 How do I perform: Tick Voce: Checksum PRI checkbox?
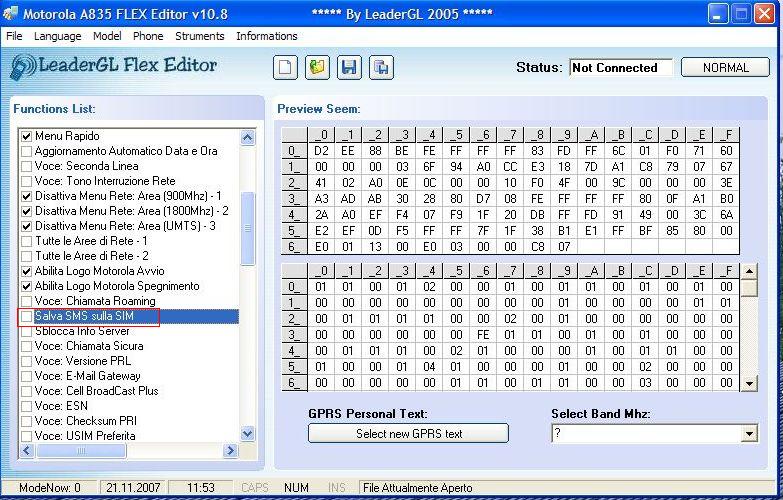pos(26,421)
